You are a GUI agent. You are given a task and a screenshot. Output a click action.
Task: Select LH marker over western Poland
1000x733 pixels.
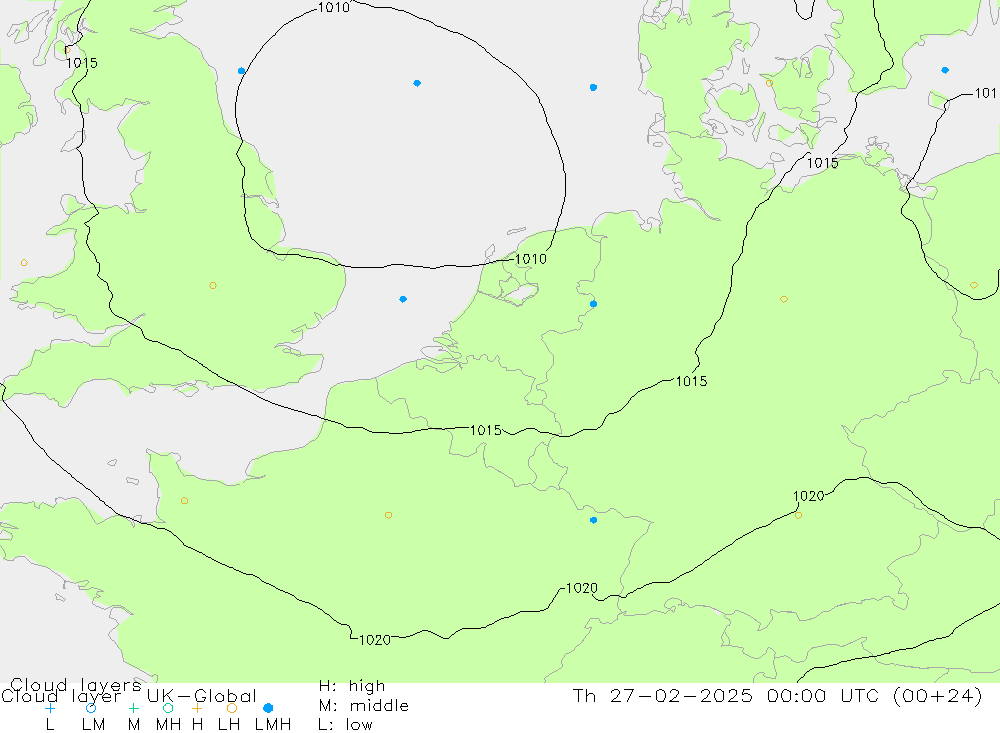974,286
